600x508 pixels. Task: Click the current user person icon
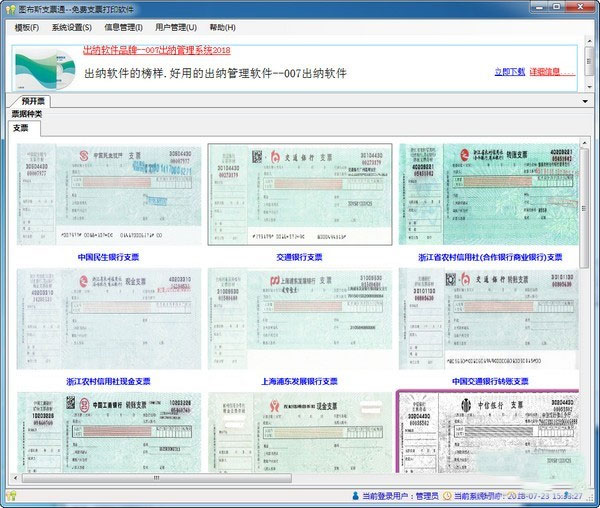(x=355, y=496)
